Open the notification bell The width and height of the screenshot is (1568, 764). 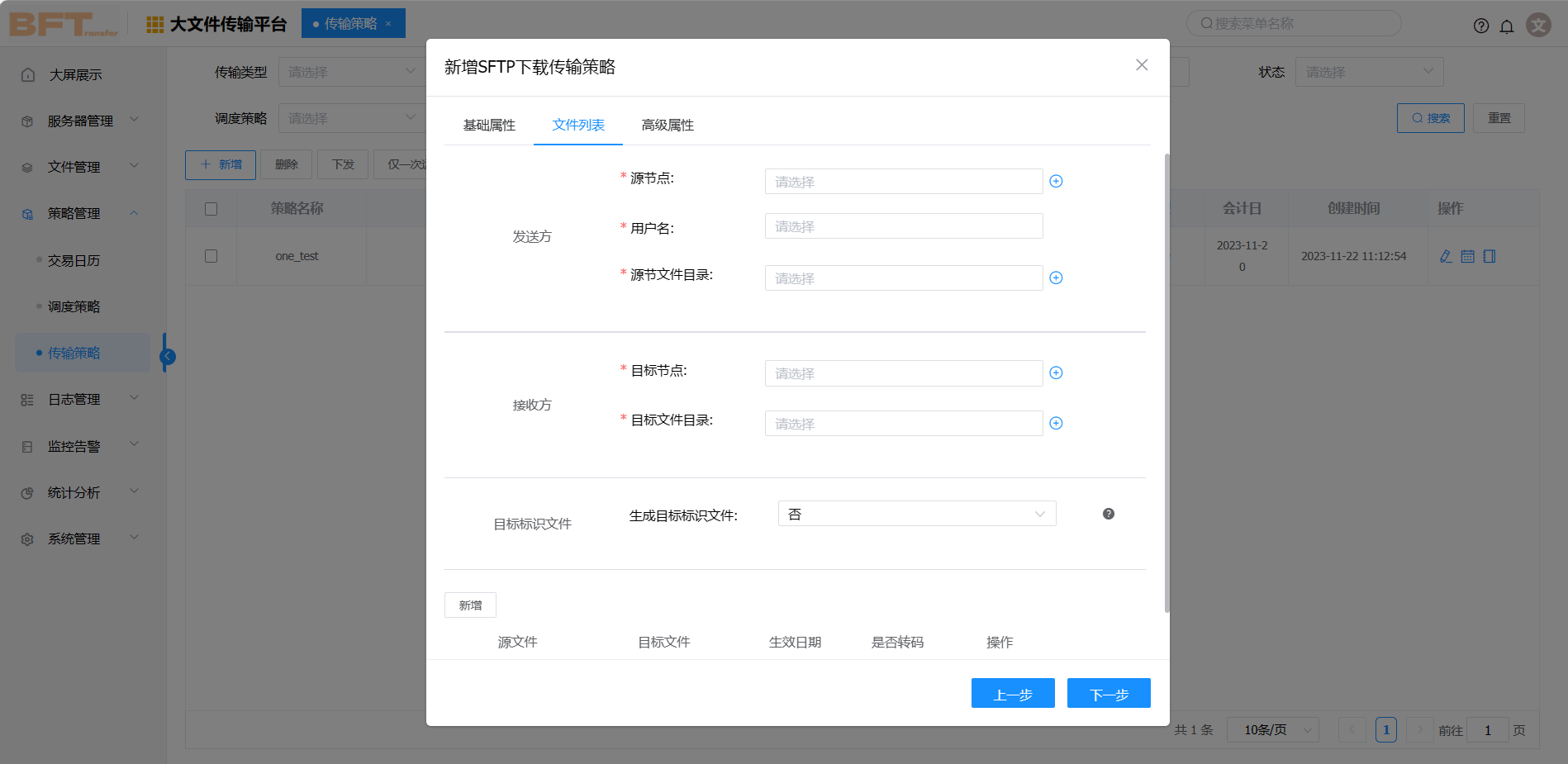point(1507,26)
